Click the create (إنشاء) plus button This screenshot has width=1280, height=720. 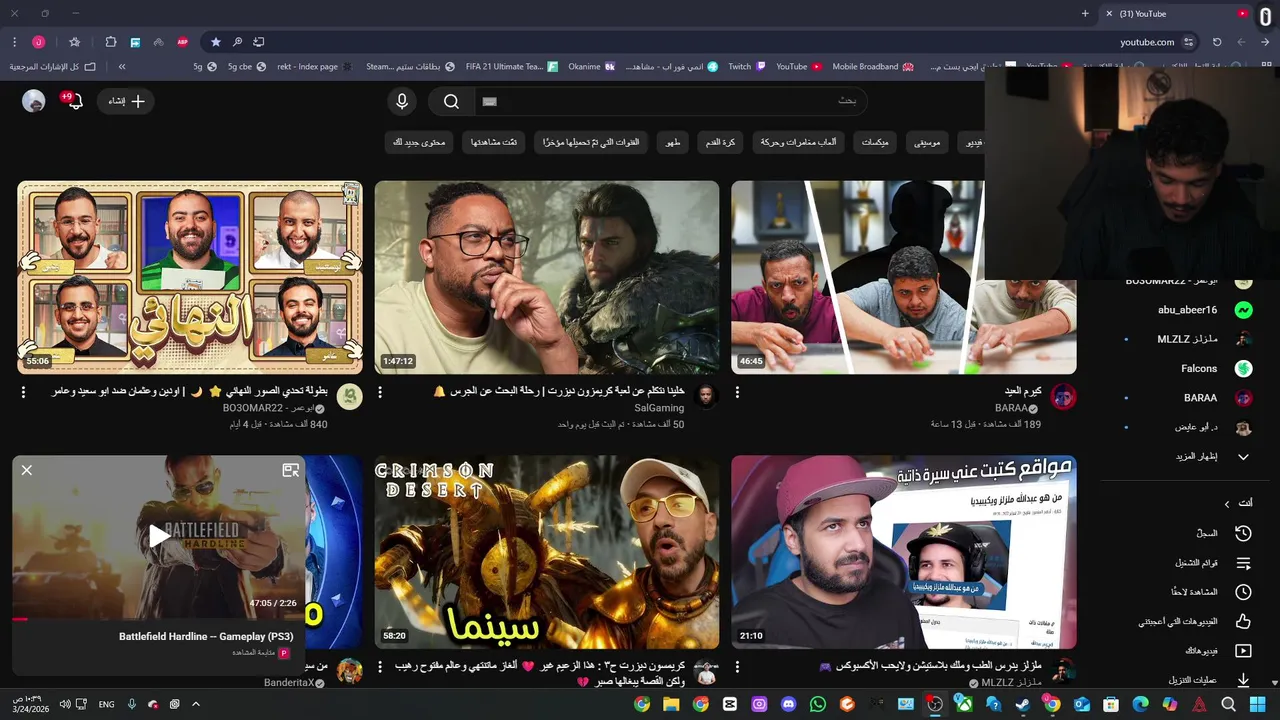pyautogui.click(x=126, y=101)
